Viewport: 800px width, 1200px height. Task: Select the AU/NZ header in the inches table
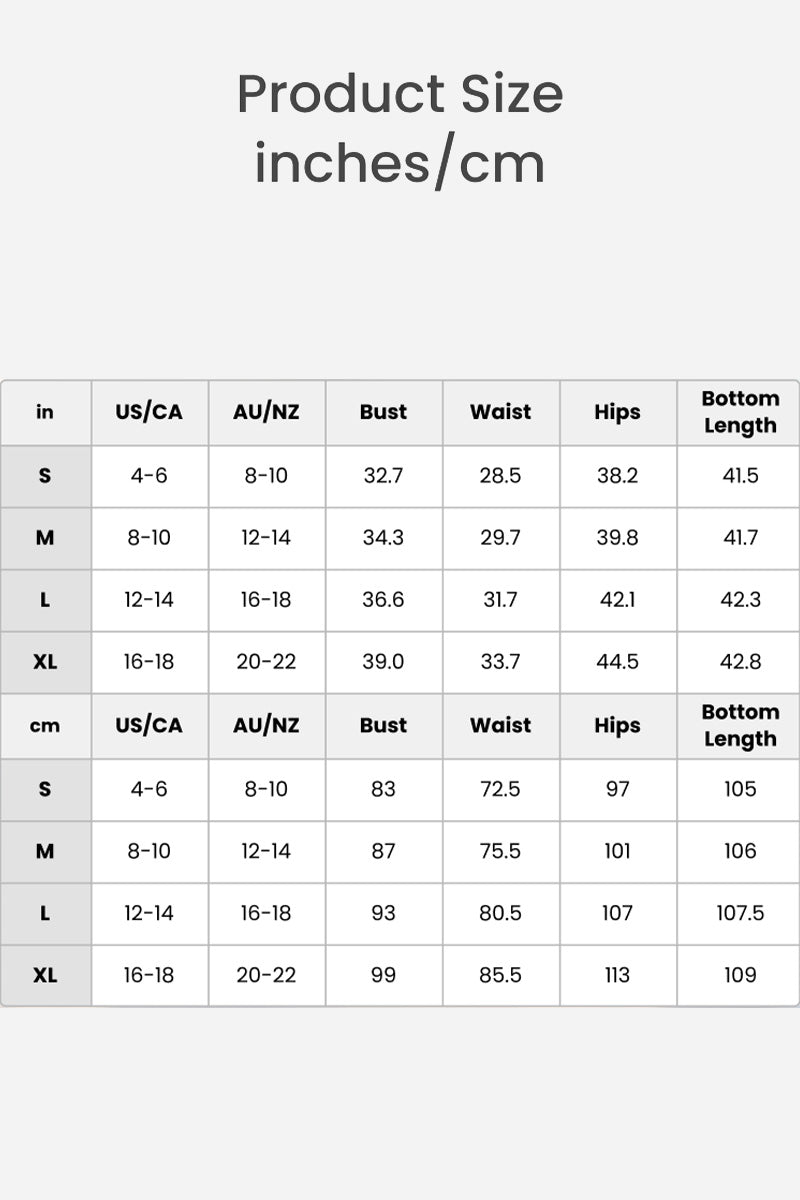tap(266, 412)
